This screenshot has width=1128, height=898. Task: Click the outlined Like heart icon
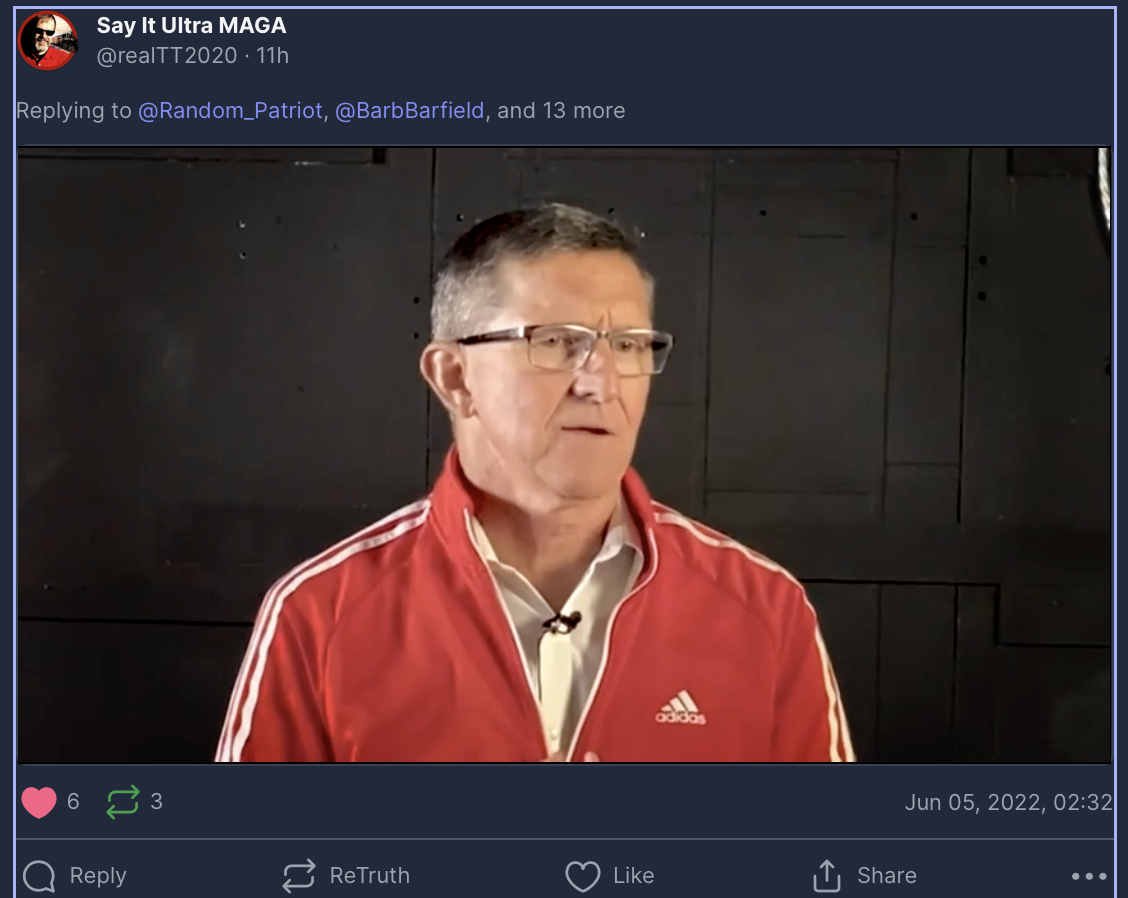point(583,876)
